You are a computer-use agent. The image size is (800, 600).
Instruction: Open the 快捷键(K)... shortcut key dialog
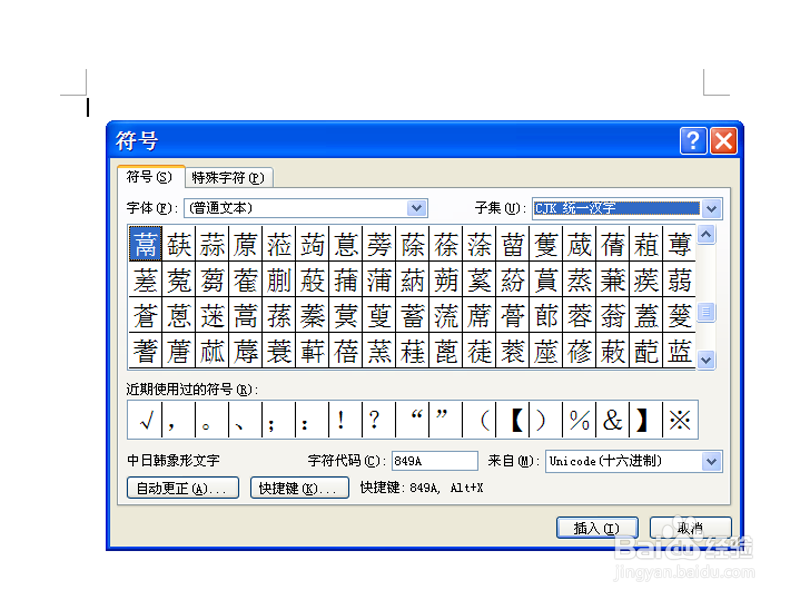299,488
